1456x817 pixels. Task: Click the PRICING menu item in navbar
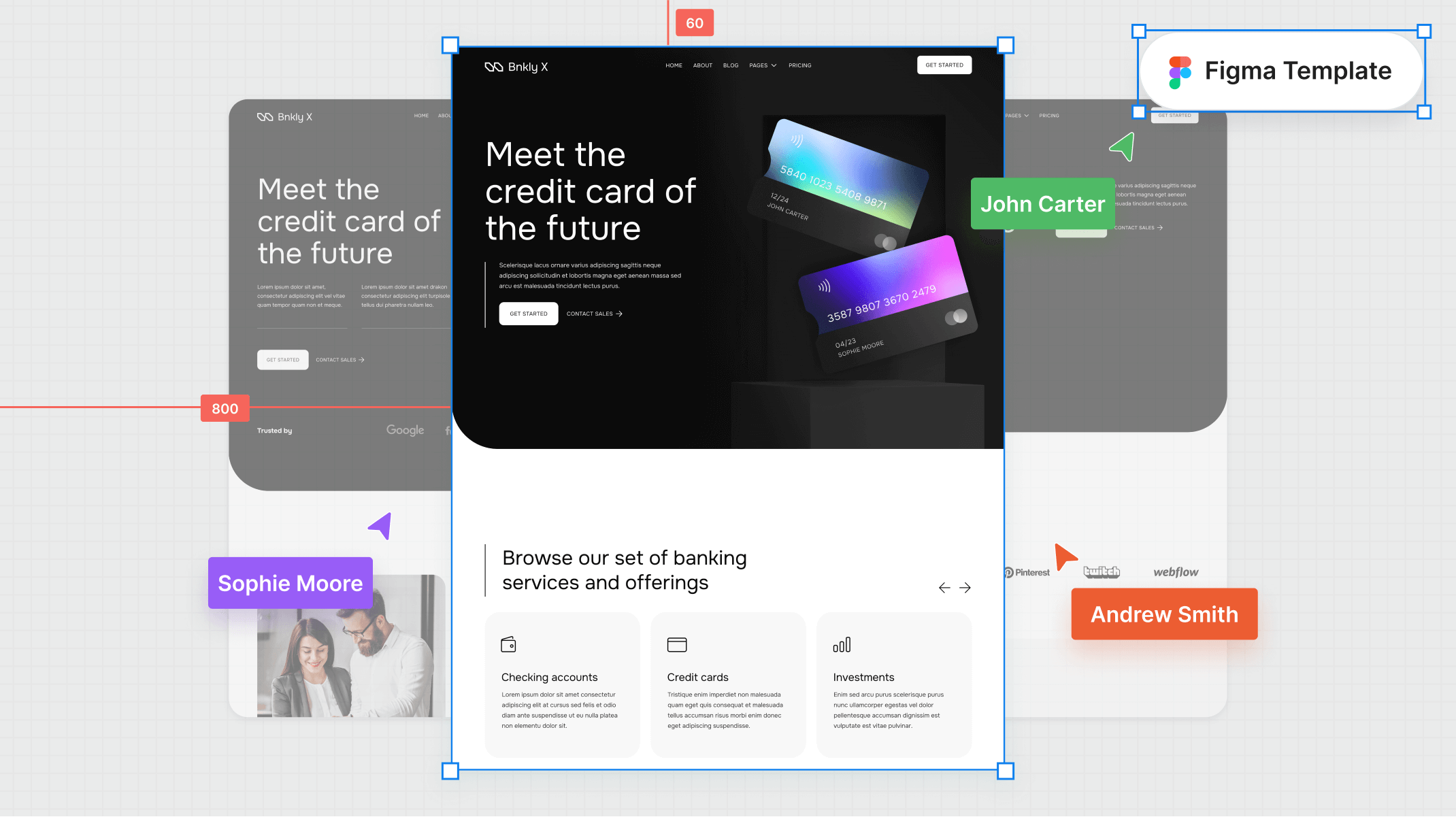[800, 65]
